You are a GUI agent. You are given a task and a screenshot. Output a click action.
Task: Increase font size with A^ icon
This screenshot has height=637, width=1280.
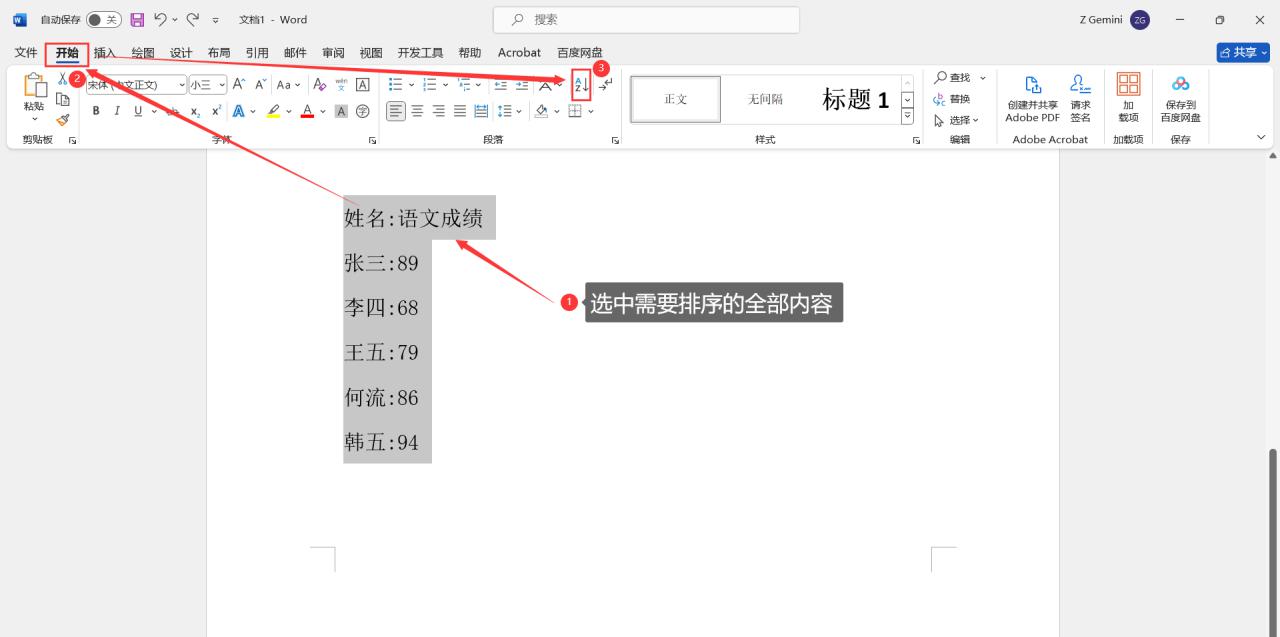click(239, 85)
